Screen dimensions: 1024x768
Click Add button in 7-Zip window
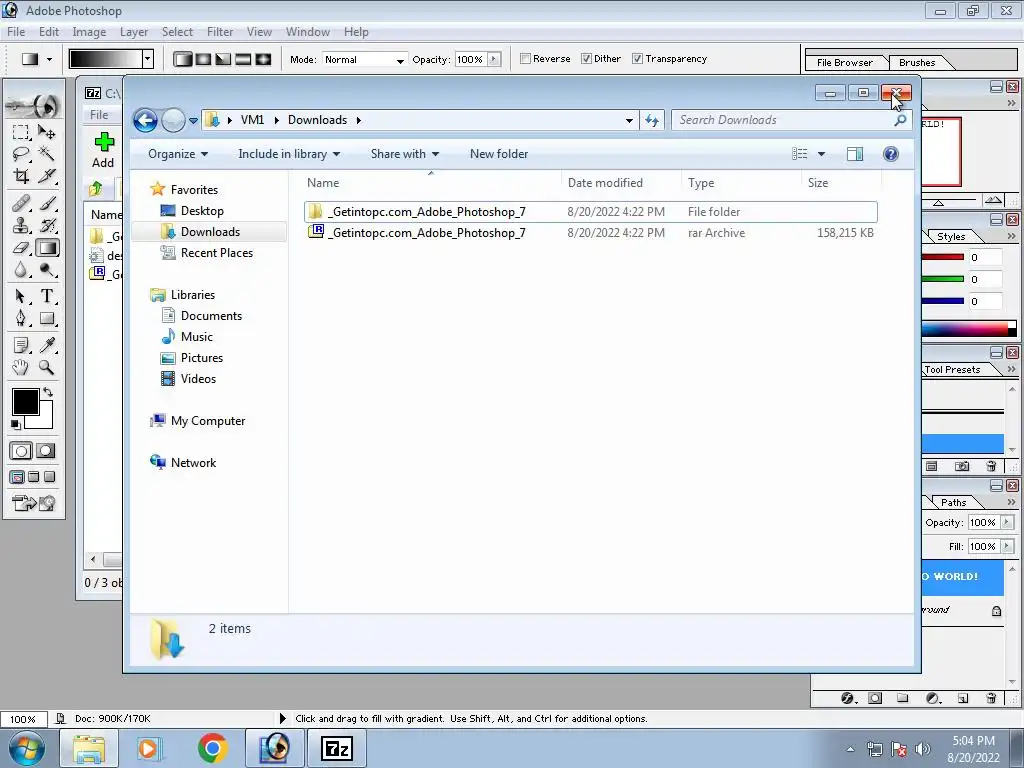(103, 150)
